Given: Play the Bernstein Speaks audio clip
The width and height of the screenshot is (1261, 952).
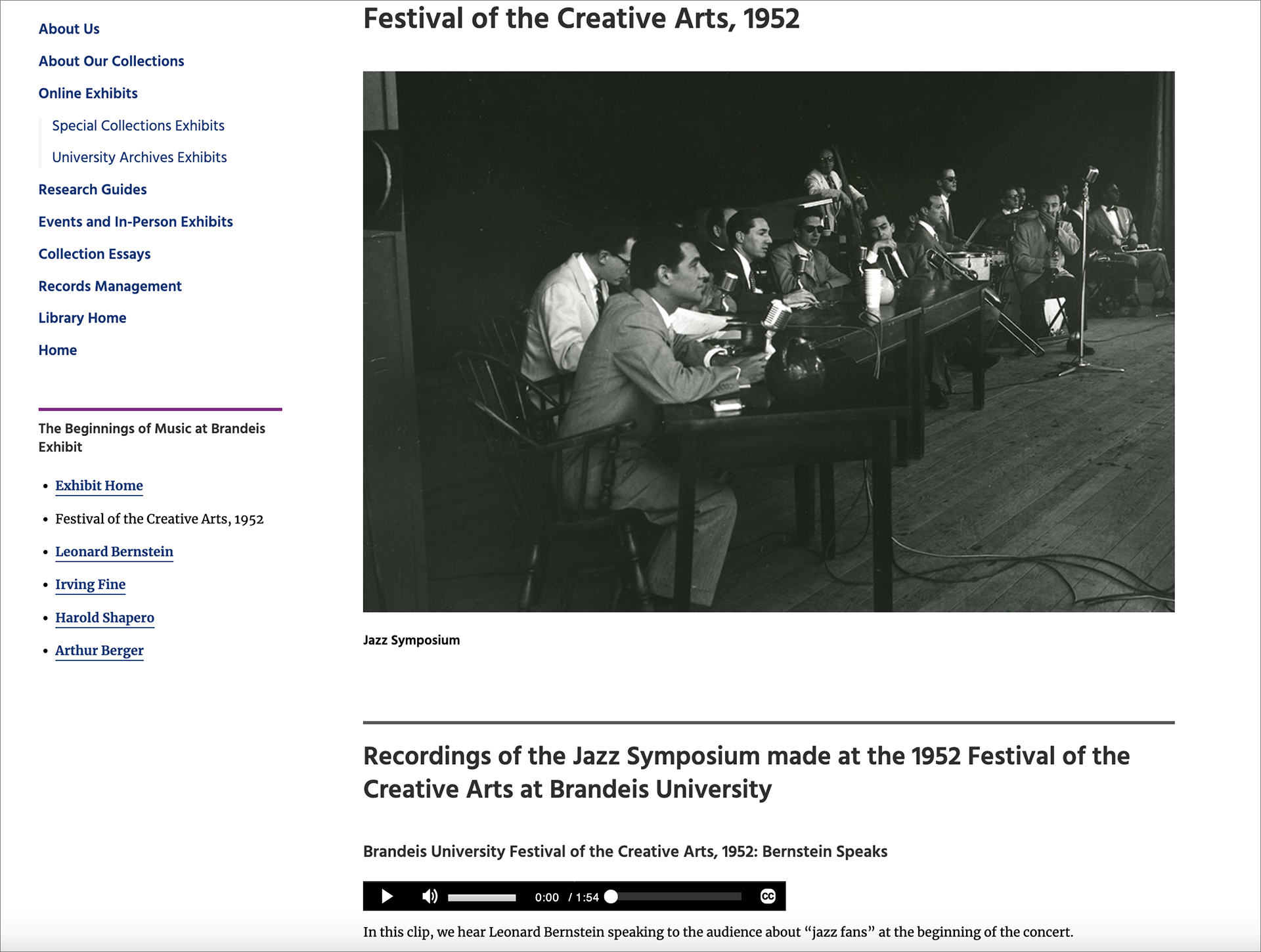Looking at the screenshot, I should tap(387, 896).
